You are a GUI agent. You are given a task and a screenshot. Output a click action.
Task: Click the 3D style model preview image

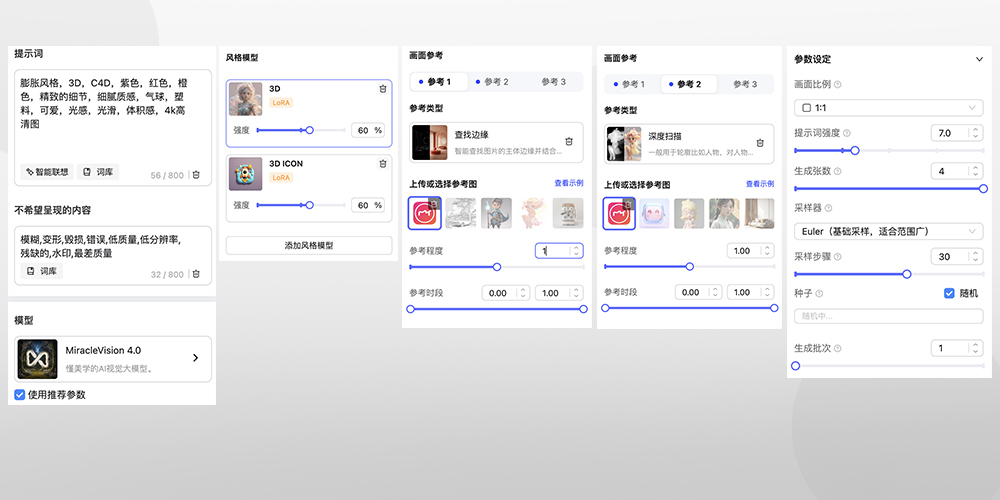point(246,99)
